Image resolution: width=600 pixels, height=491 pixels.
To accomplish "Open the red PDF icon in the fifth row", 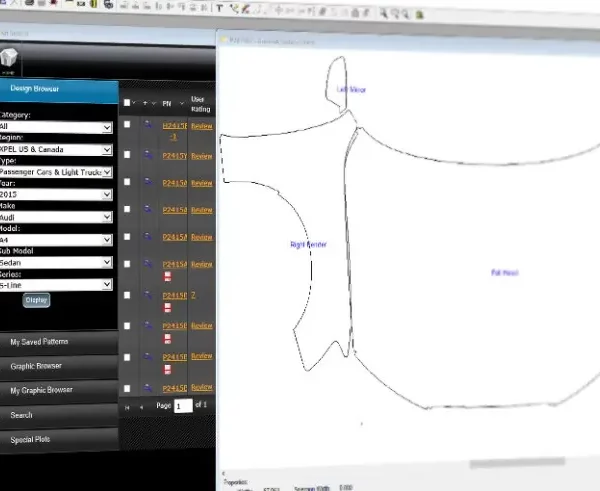I will tap(168, 275).
